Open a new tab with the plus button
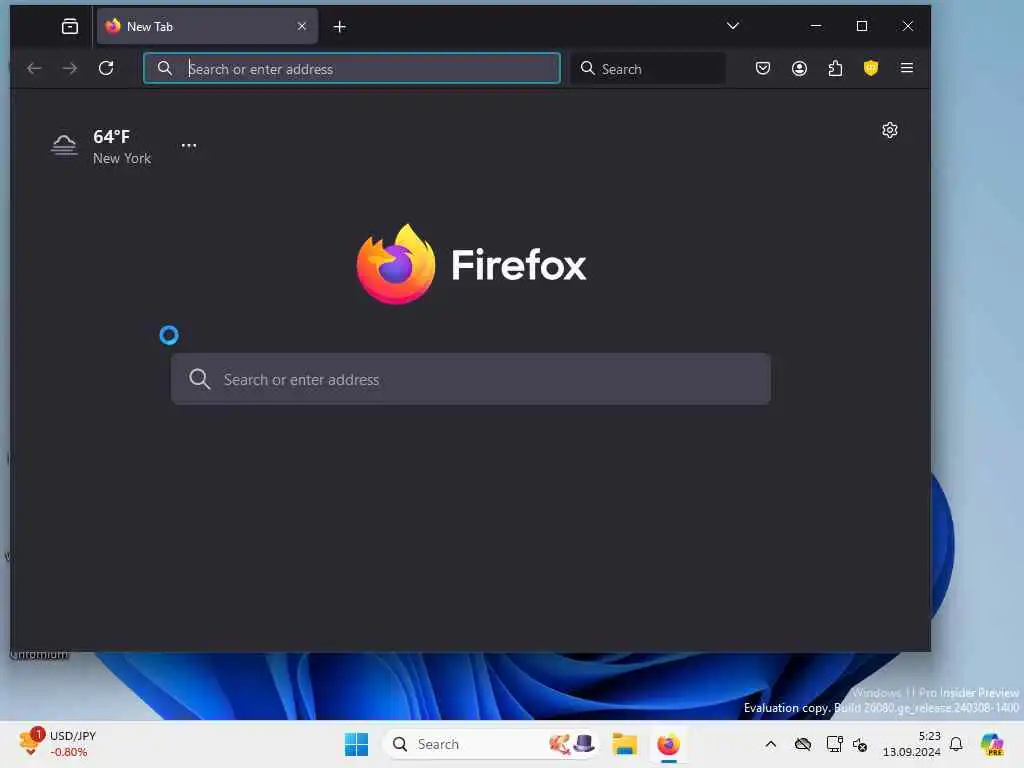Viewport: 1024px width, 768px height. 340,27
